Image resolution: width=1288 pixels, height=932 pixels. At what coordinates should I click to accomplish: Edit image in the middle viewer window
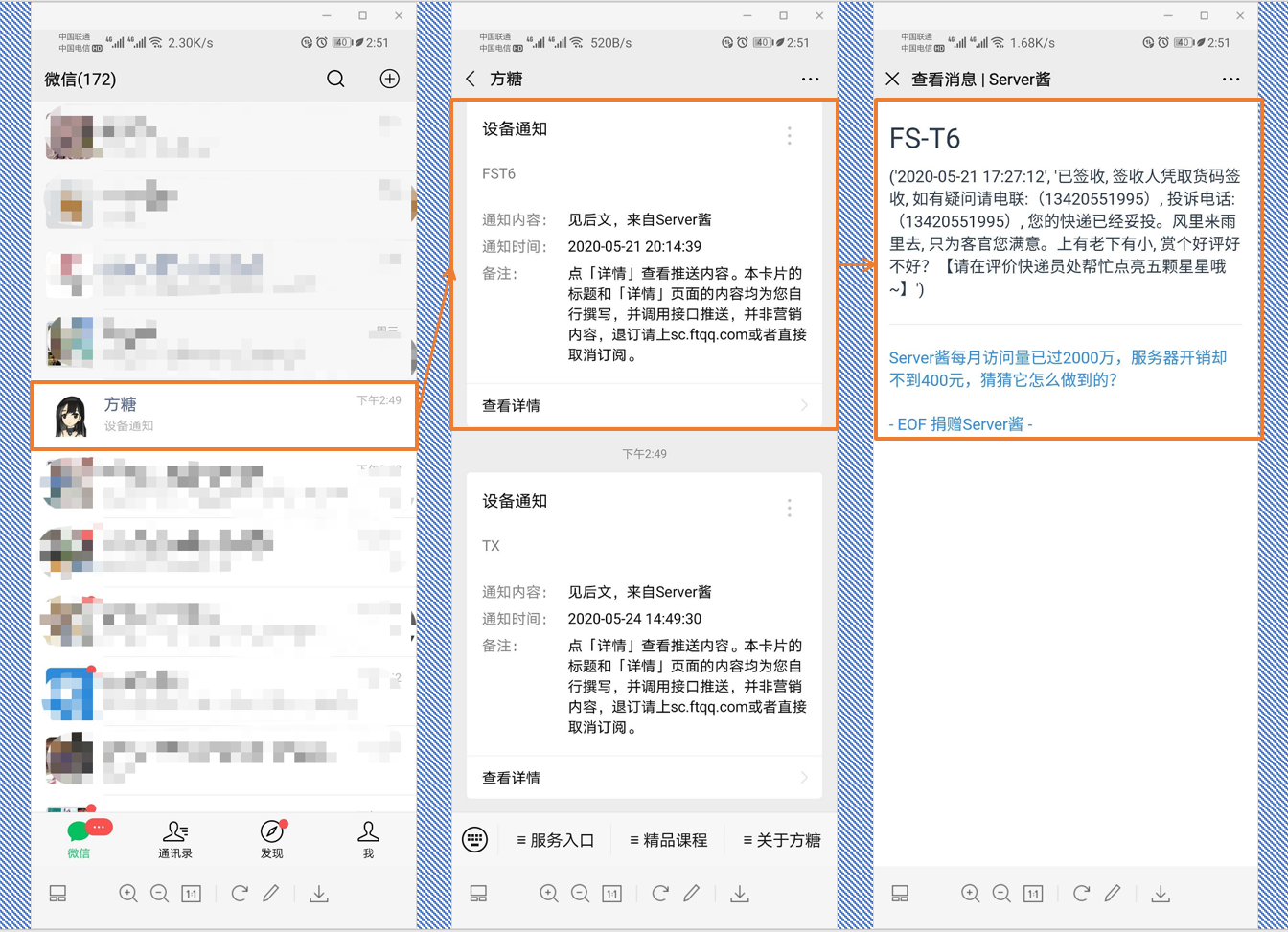(692, 893)
